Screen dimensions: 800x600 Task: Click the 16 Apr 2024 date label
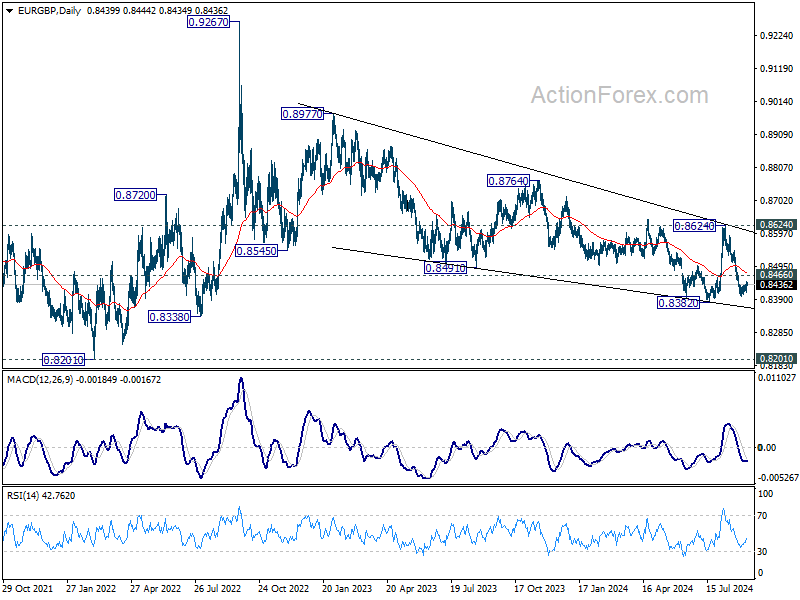click(x=667, y=588)
